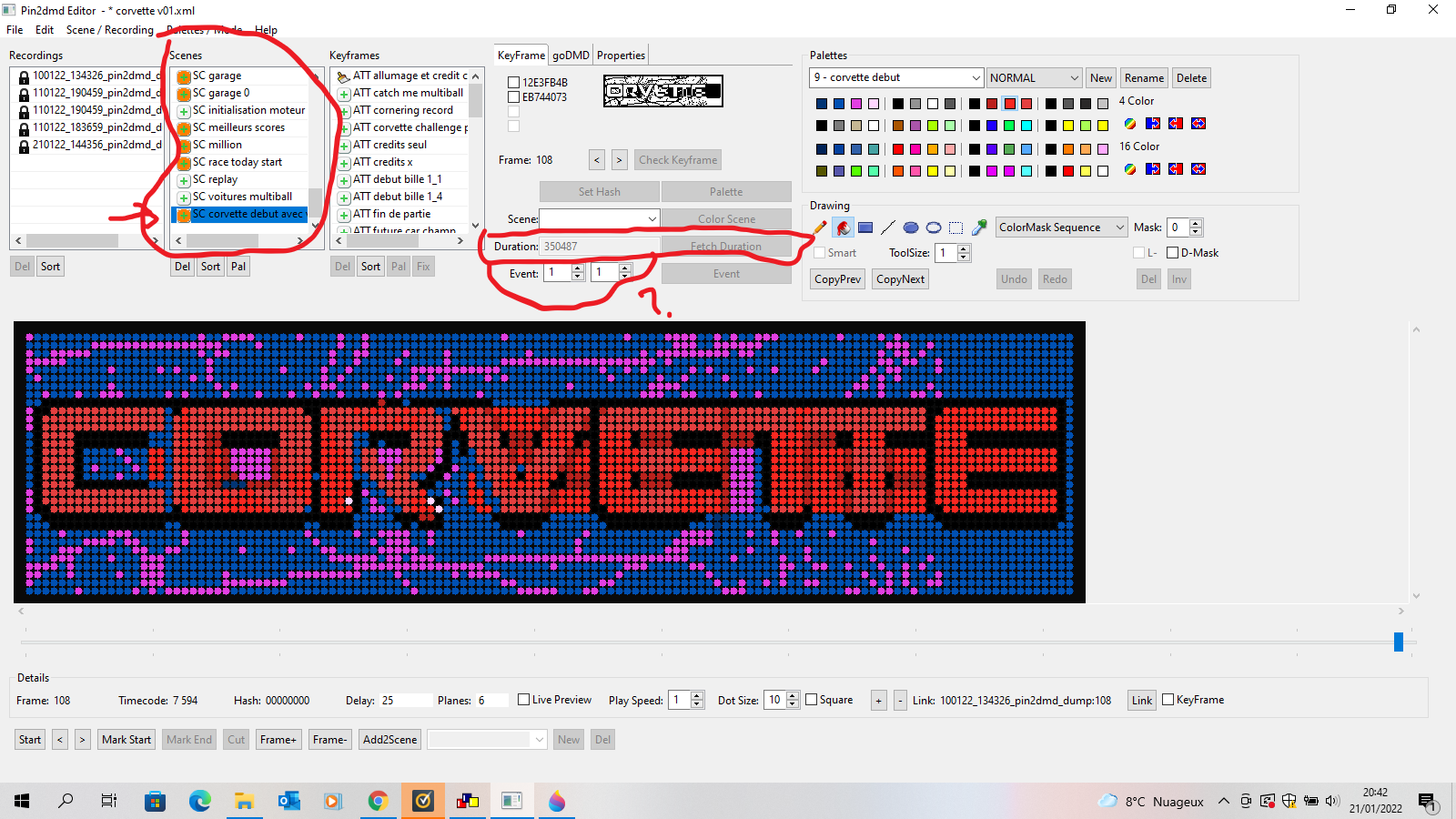This screenshot has height=819, width=1456.
Task: Select the filled ellipse tool
Action: click(911, 227)
